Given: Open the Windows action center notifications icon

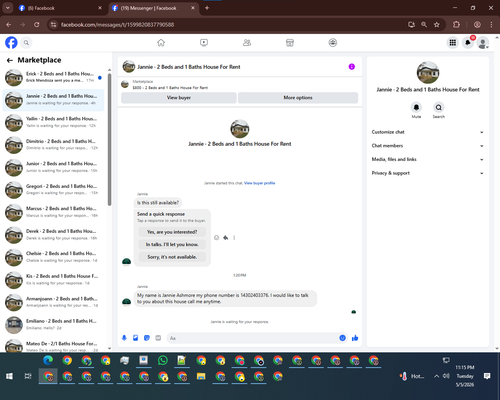Looking at the screenshot, I should pos(487,376).
